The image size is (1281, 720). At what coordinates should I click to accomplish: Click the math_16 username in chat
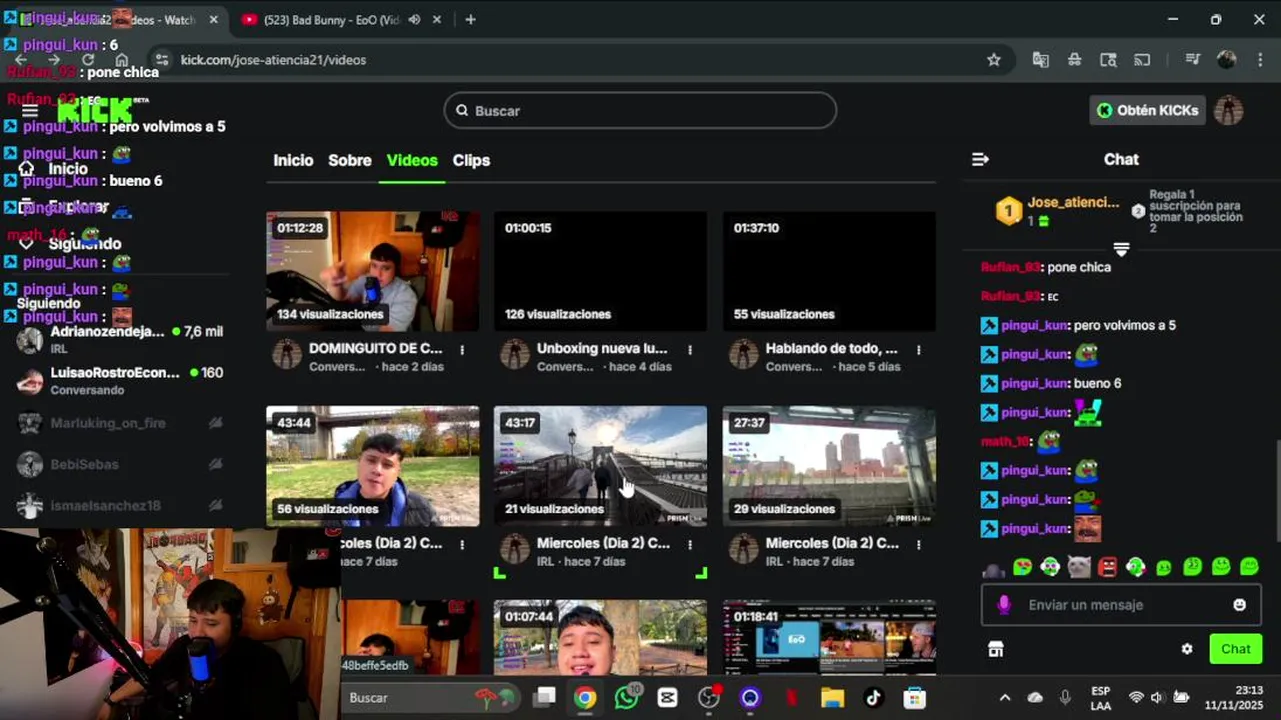tap(1006, 441)
